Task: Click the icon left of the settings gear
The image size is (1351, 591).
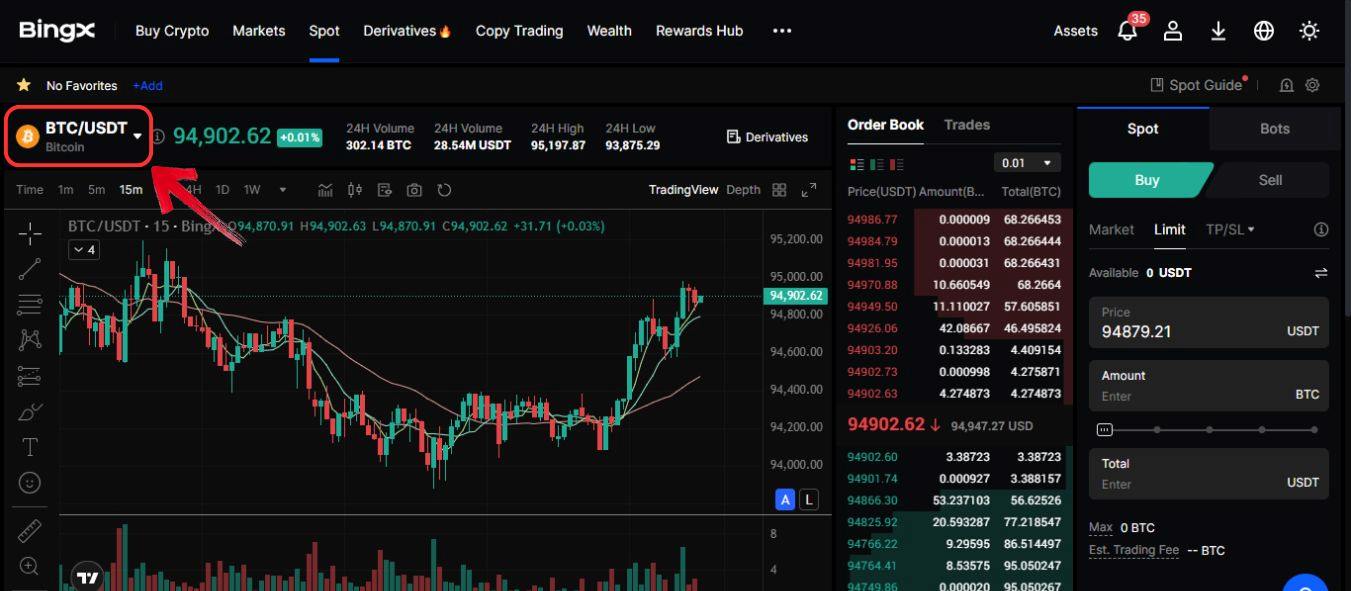Action: [1286, 85]
